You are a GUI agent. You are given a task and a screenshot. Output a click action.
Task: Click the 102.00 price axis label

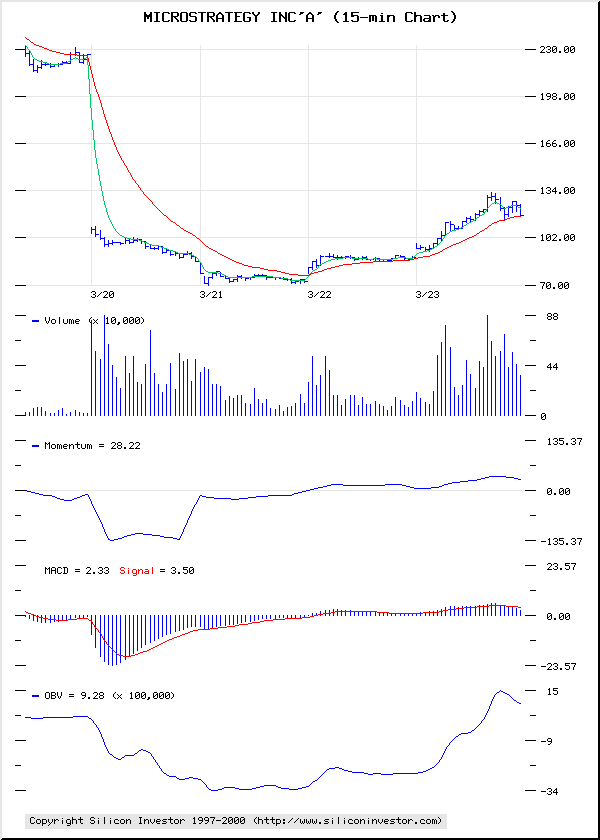(x=557, y=237)
